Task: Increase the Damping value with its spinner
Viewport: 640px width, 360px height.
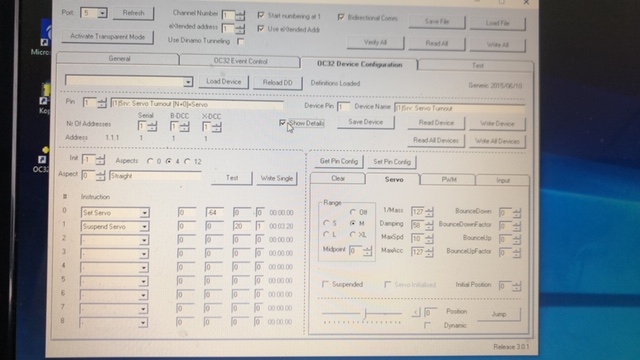Action: (429, 223)
